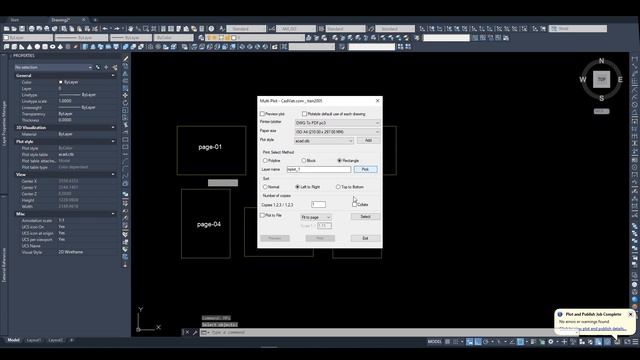Screen dimensions: 640x360
Task: Switch to the Model tab
Action: click(x=13, y=340)
